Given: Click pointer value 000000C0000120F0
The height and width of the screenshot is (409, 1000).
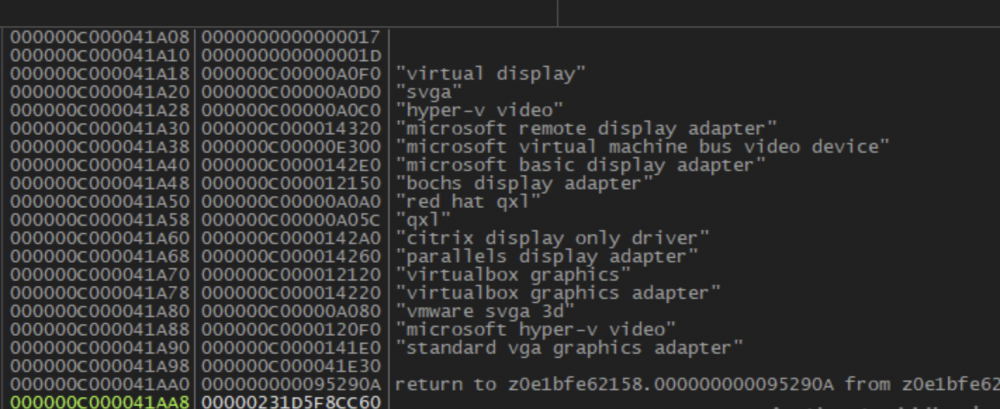Looking at the screenshot, I should click(291, 330).
